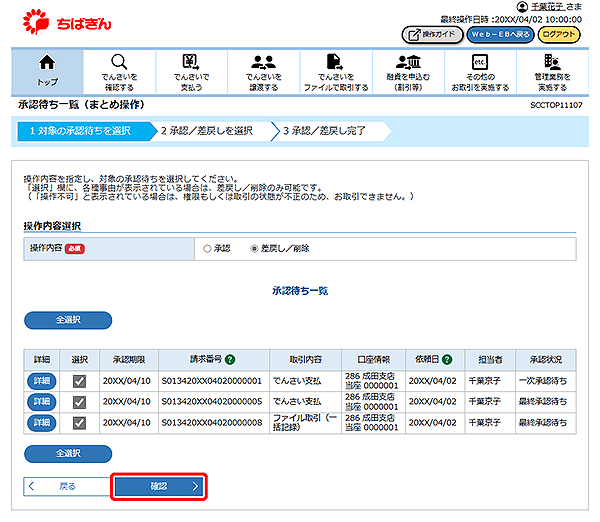Image resolution: width=600 pixels, height=522 pixels.
Task: Uncheck the ファイル取引 row checkbox
Action: (x=80, y=423)
